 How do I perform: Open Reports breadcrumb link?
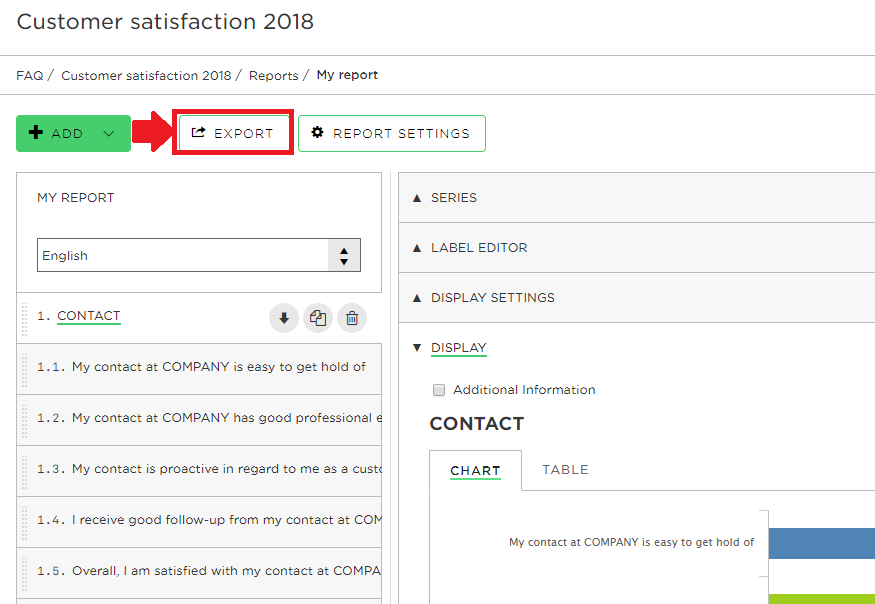[x=273, y=75]
